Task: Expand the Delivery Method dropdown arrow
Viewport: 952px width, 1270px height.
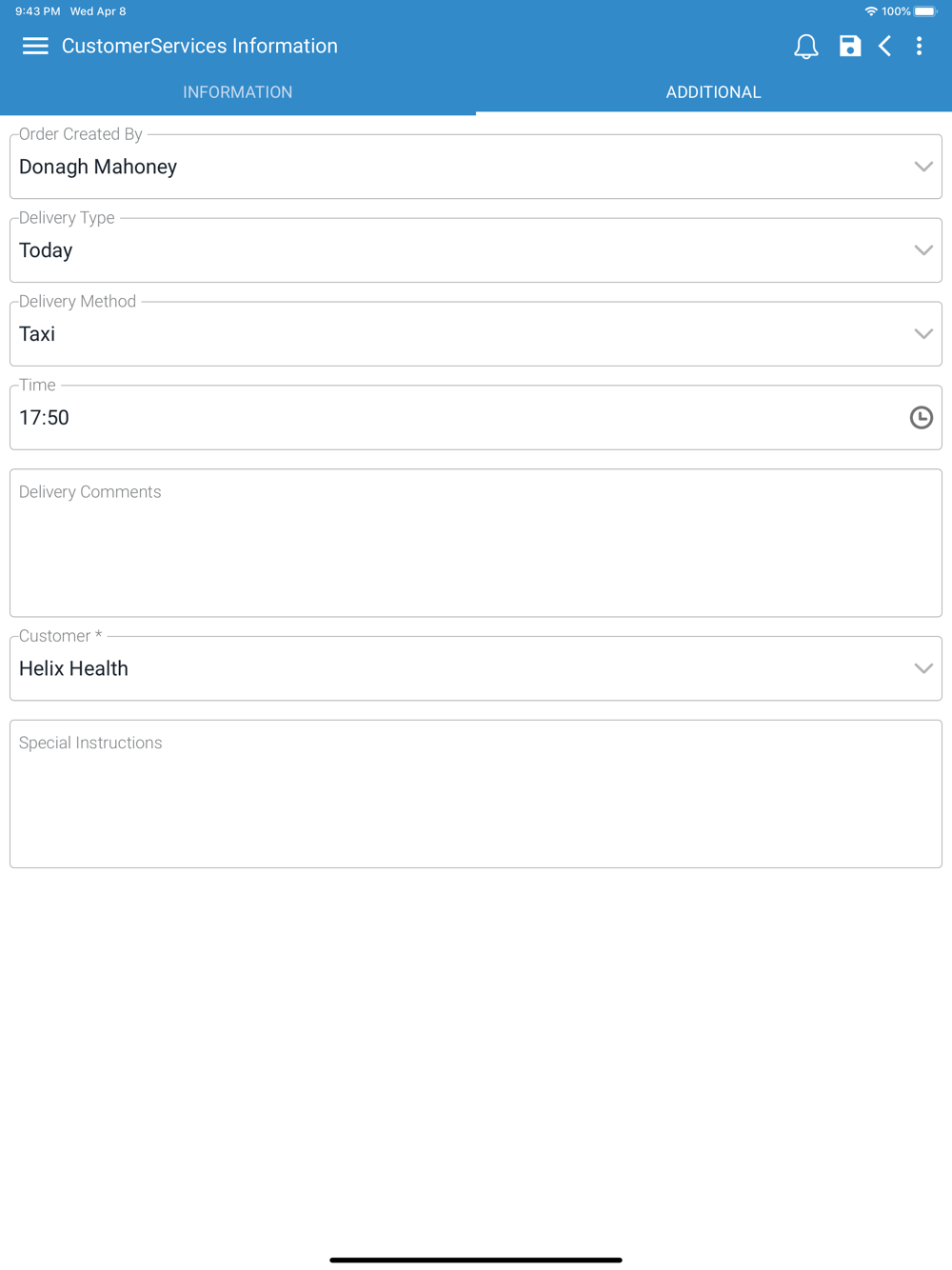Action: [922, 334]
